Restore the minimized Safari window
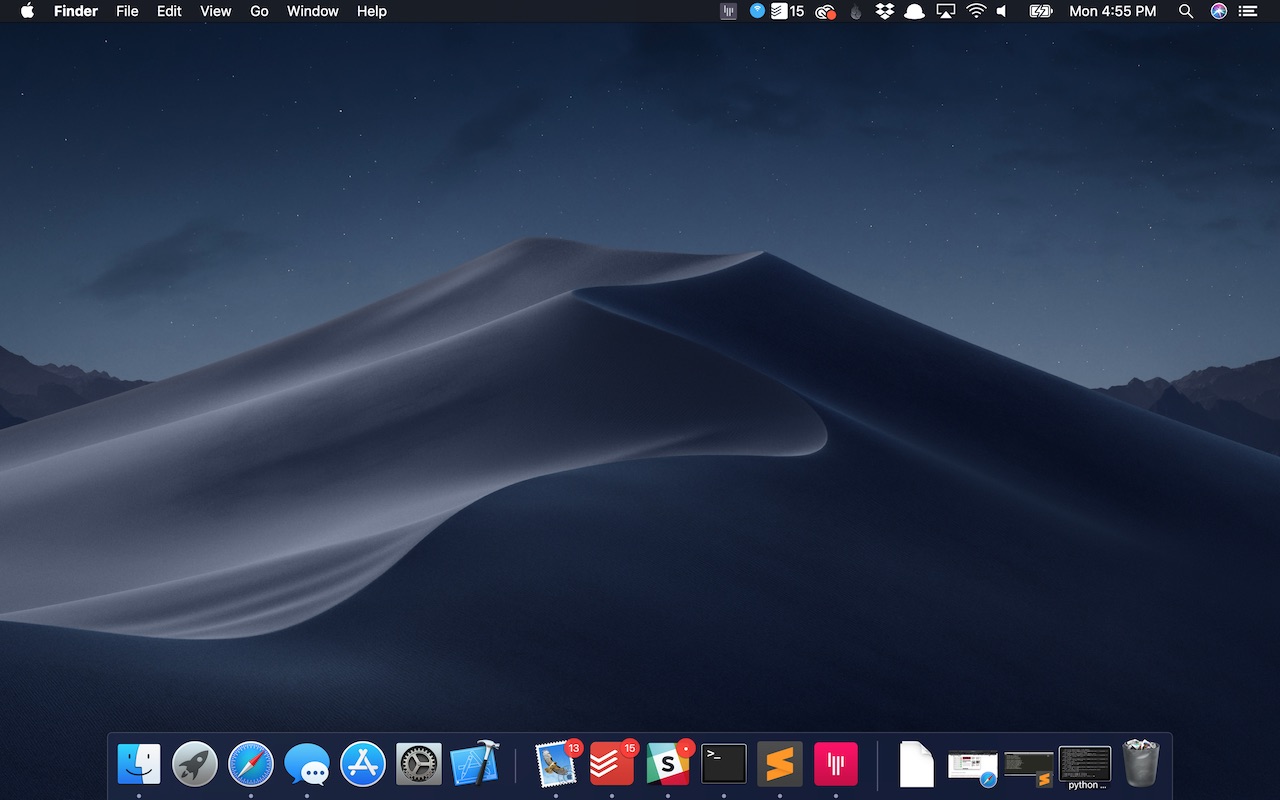1280x800 pixels. click(x=973, y=767)
